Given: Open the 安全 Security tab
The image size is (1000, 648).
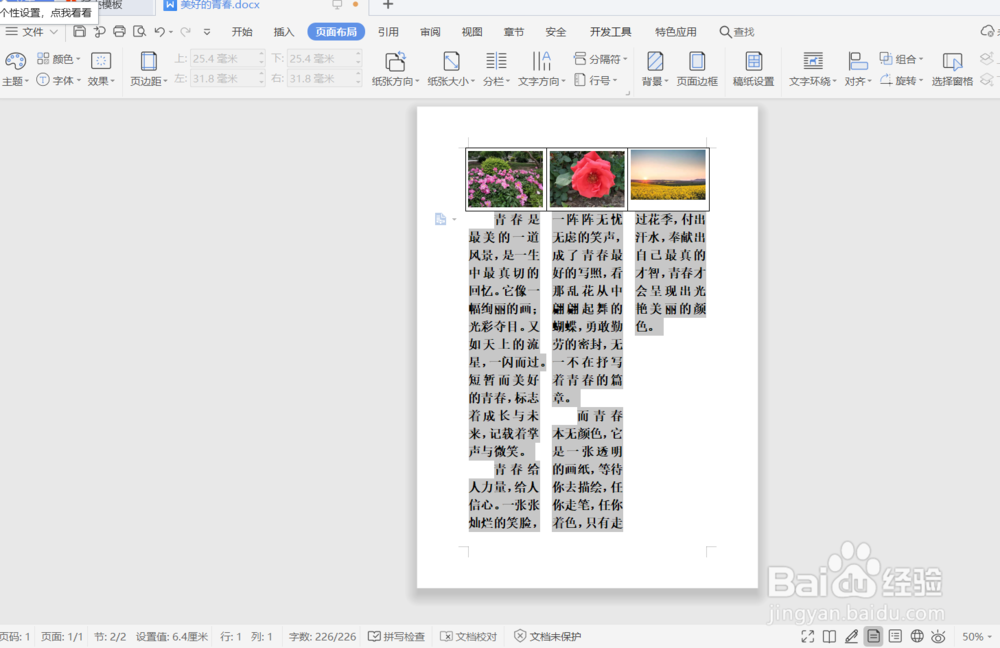Looking at the screenshot, I should point(555,31).
